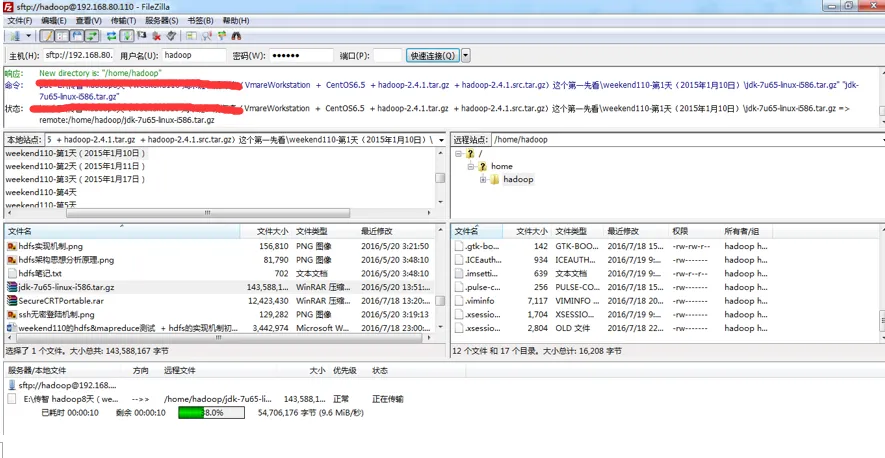Select remote file .pulse-c... icon

coord(459,287)
